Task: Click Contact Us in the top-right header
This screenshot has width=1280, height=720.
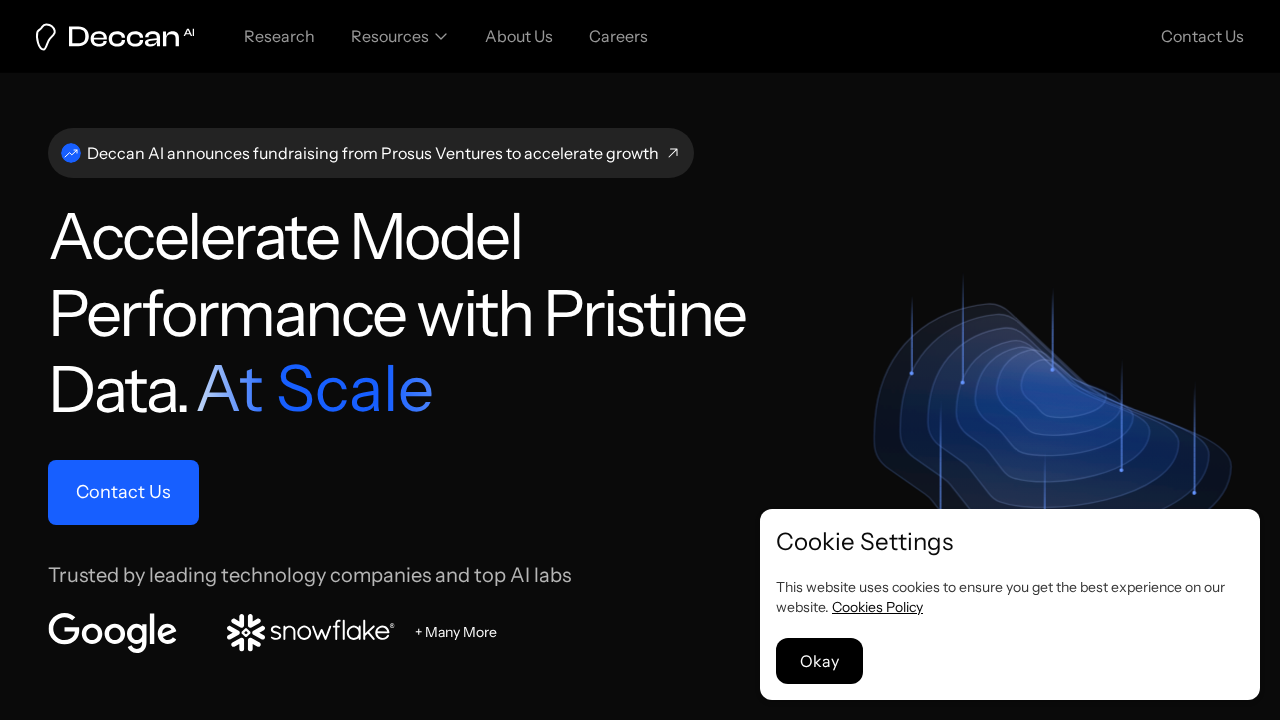Action: 1202,37
